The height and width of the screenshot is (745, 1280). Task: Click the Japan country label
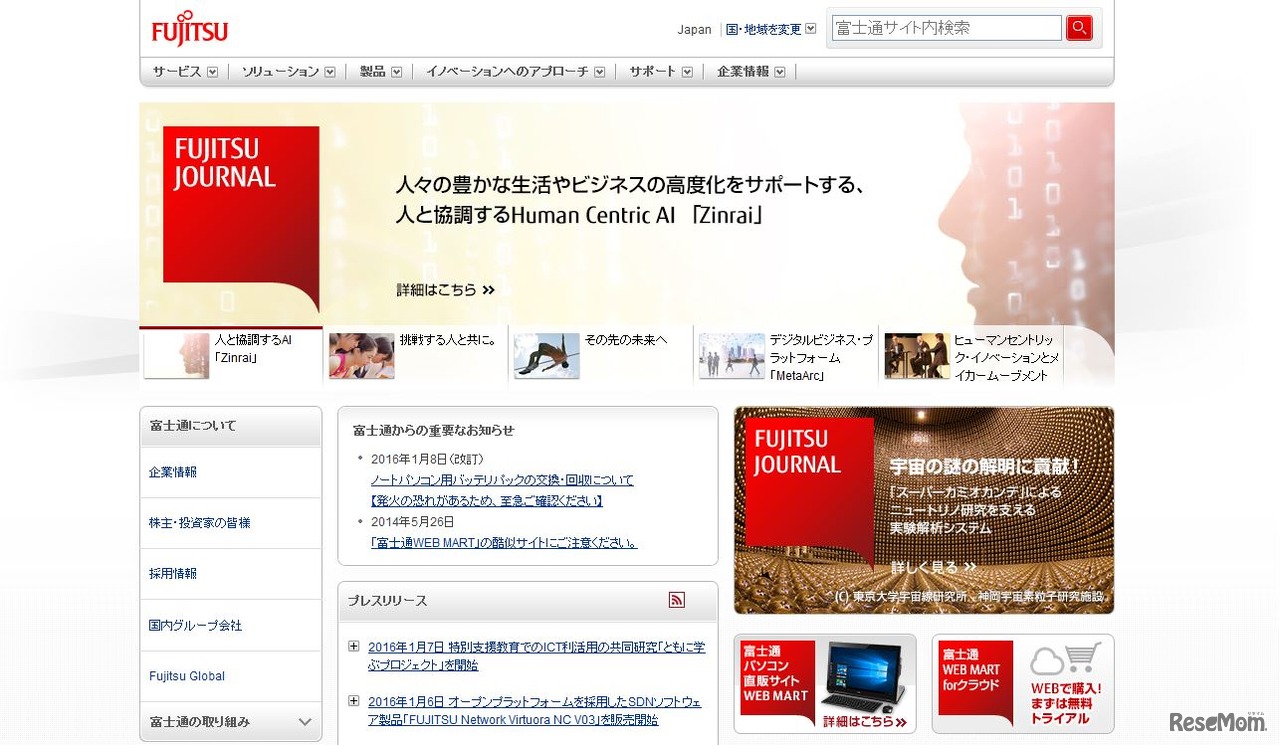click(x=694, y=30)
